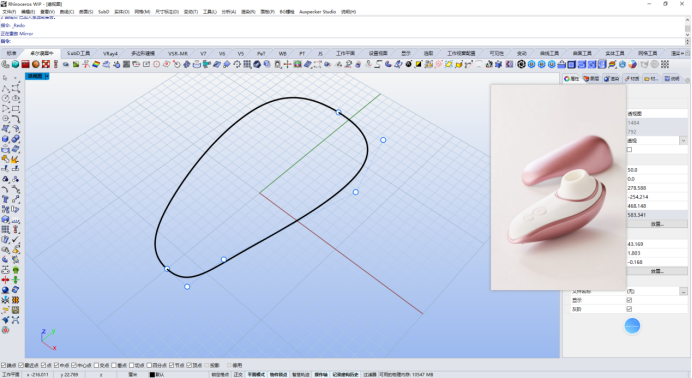
Task: Open the Auxpecker Studio menu
Action: coord(317,12)
